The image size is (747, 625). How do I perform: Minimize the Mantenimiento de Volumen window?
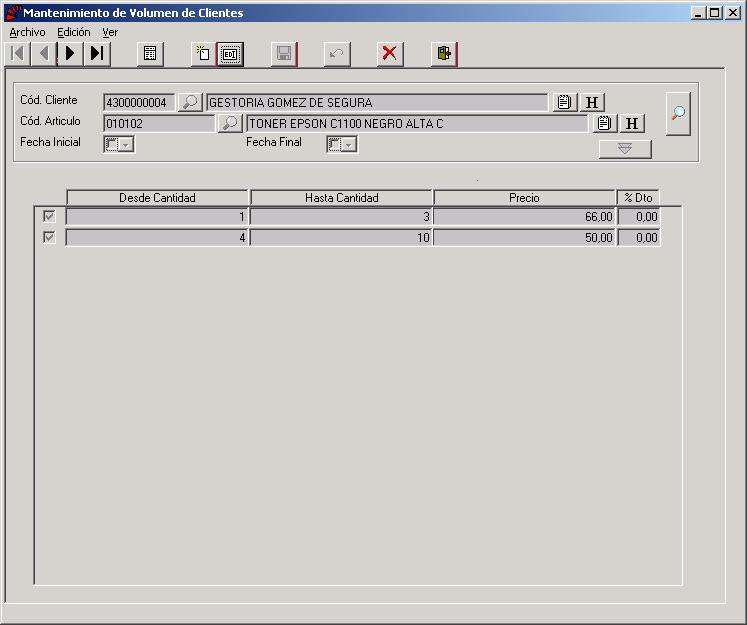click(x=698, y=13)
